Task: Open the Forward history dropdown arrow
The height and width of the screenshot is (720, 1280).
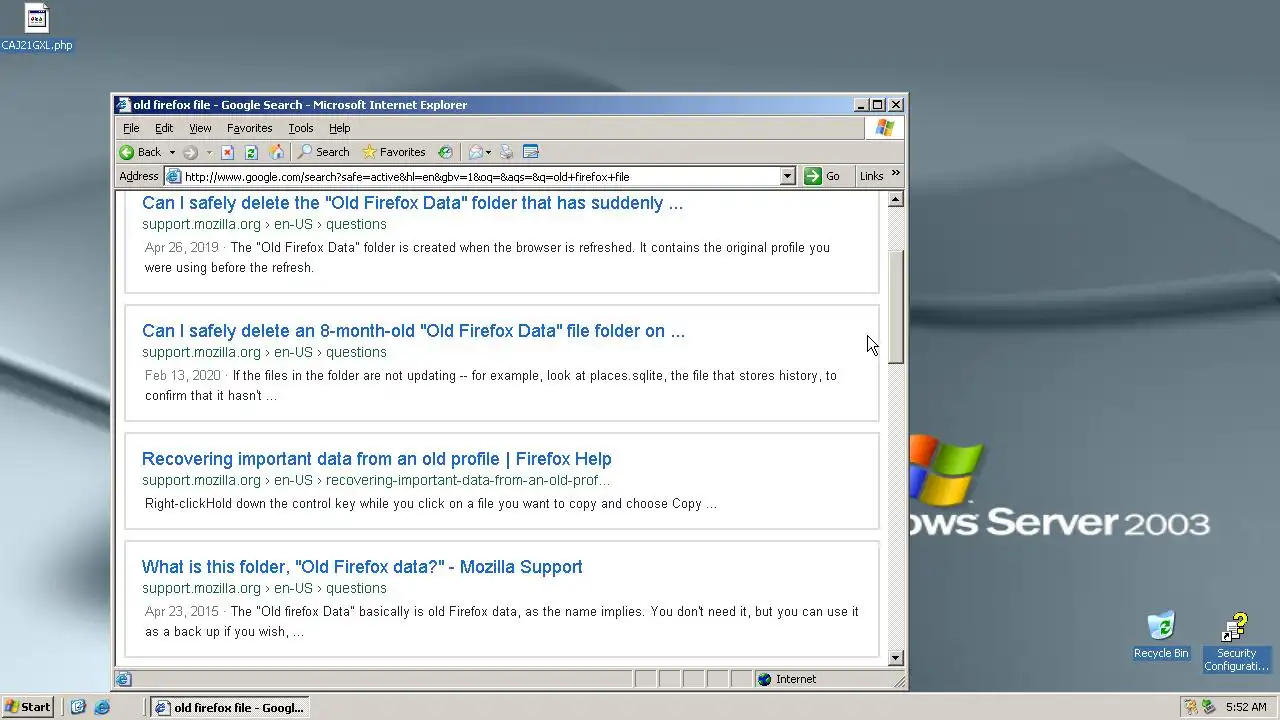Action: (x=209, y=152)
